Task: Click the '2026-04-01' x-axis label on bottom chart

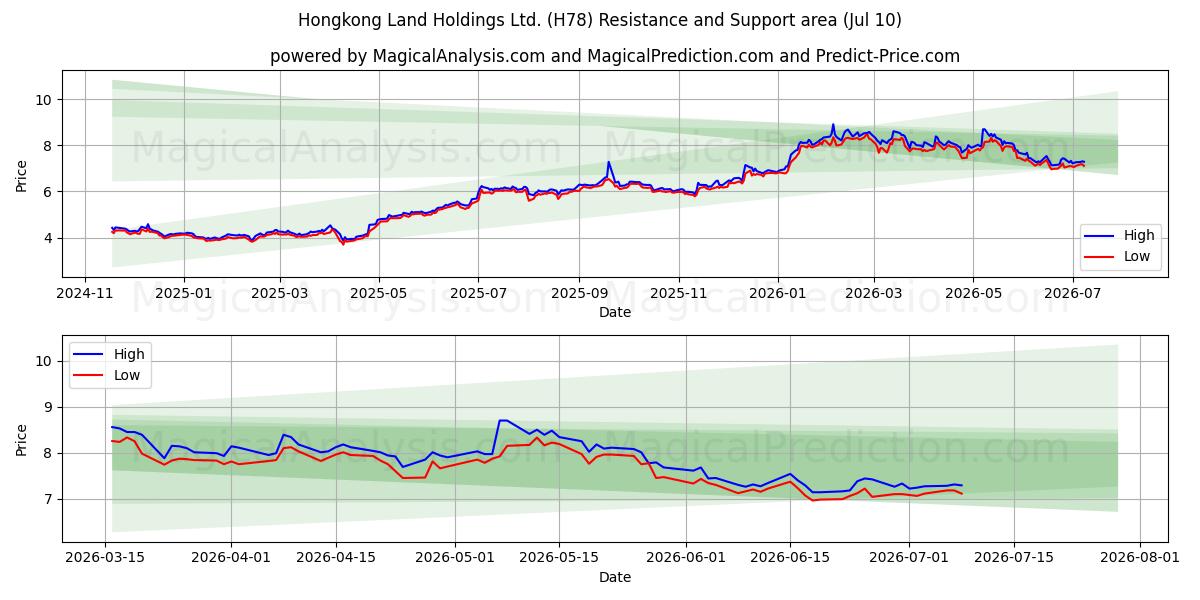Action: coord(231,560)
